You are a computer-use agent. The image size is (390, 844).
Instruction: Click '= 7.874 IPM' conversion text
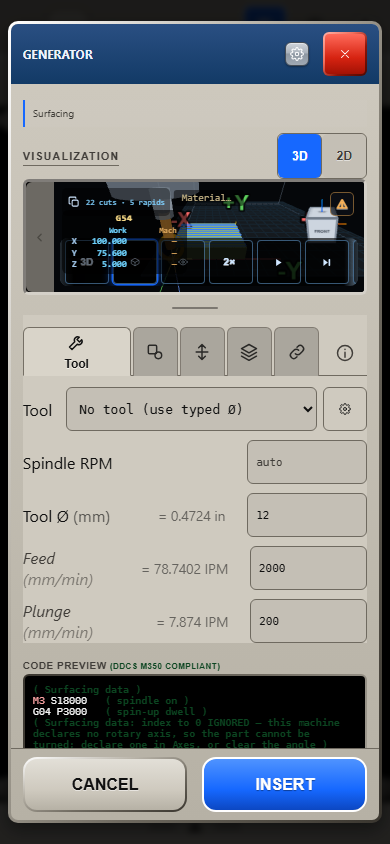[x=192, y=622]
